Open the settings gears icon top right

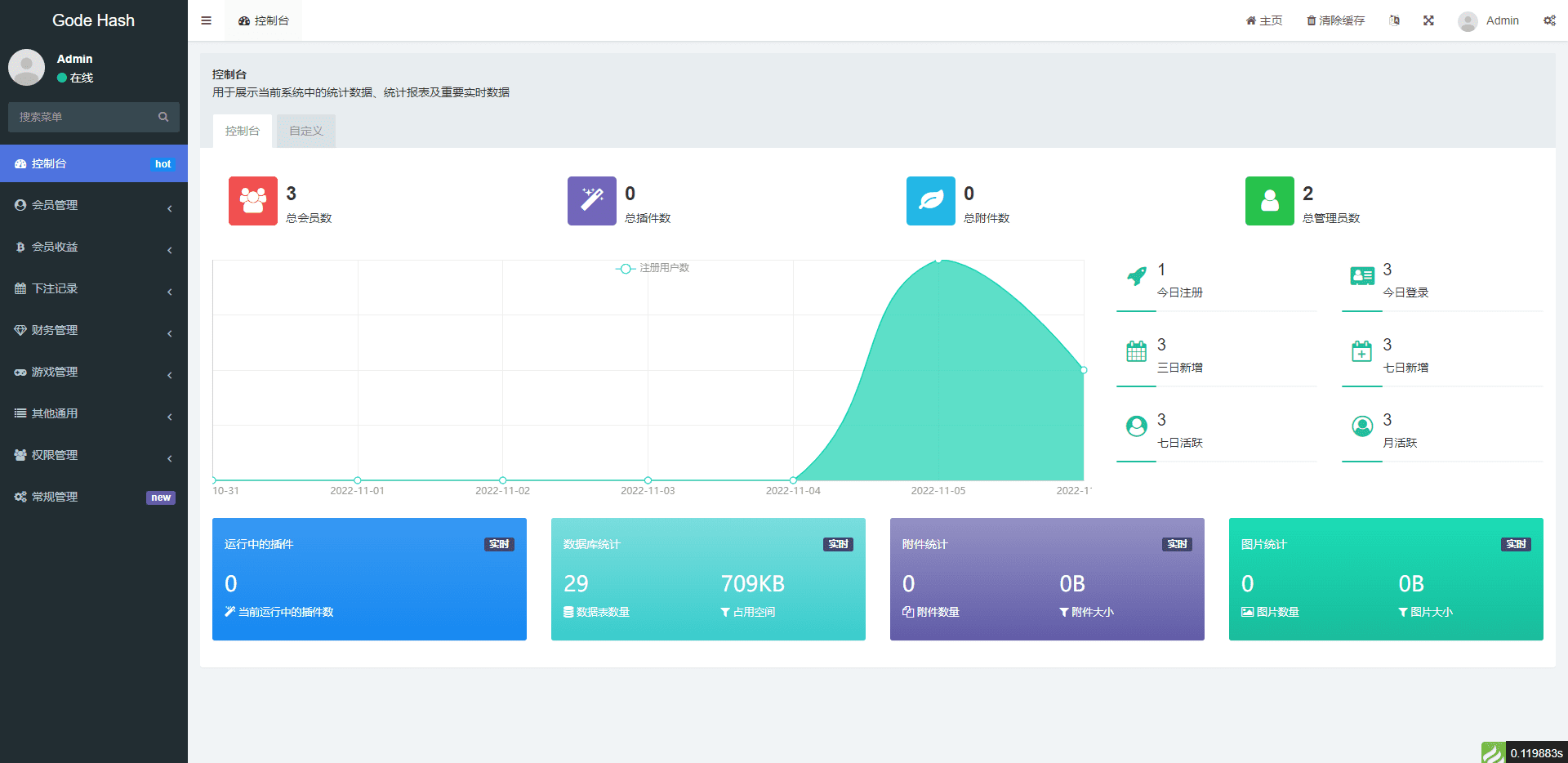[1548, 20]
